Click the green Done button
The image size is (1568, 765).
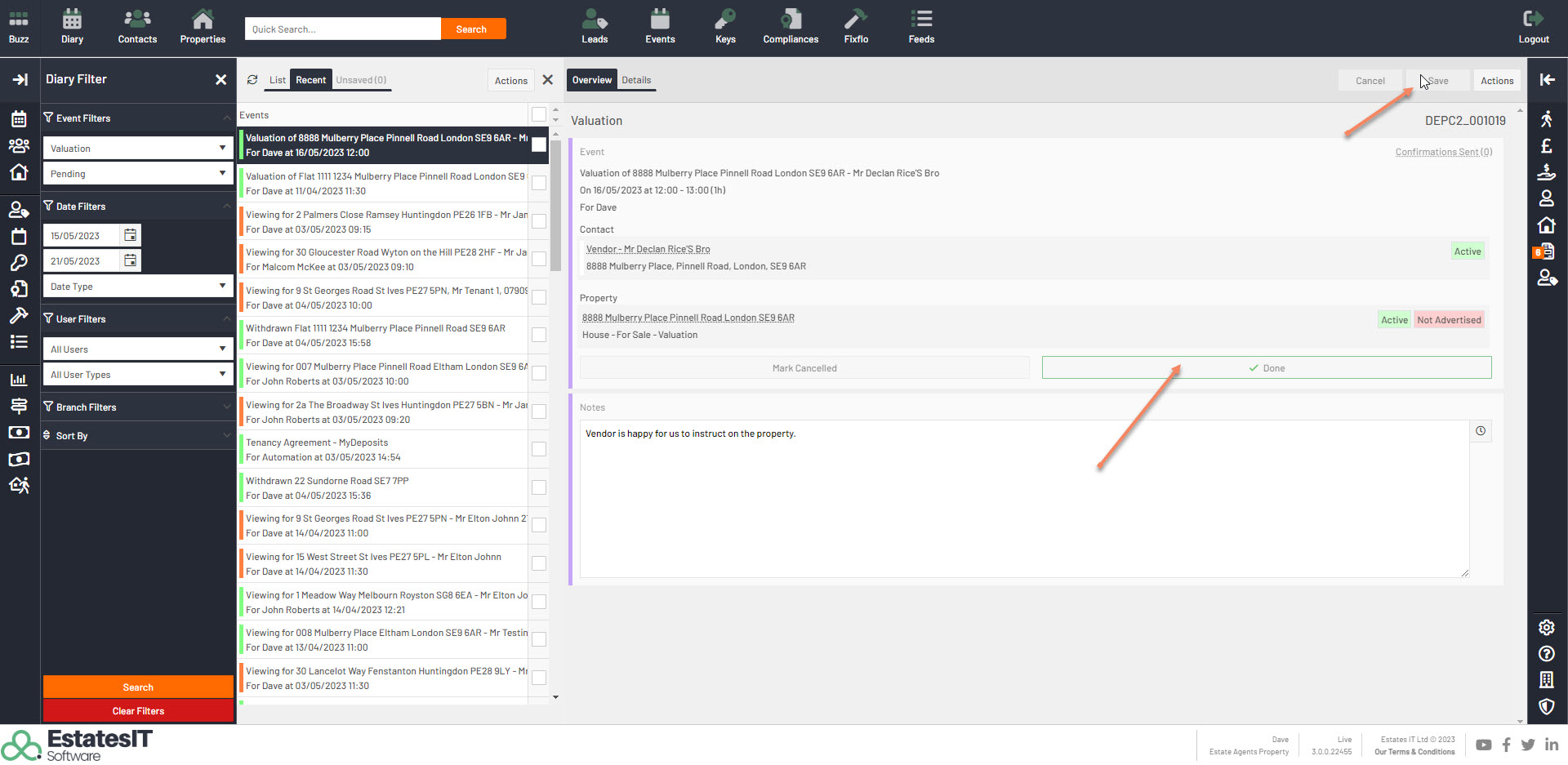point(1266,368)
